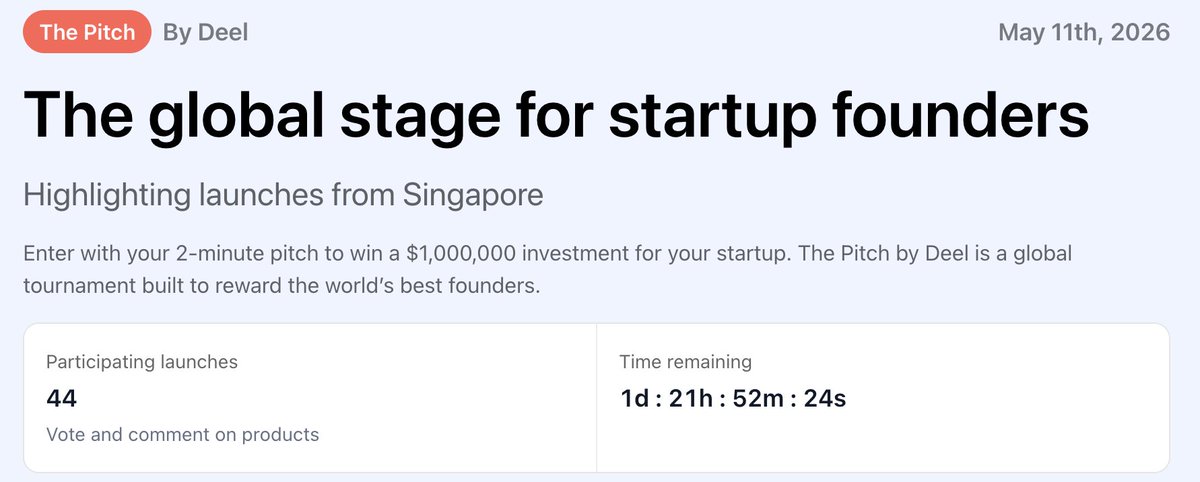The width and height of the screenshot is (1200, 482).
Task: Click the red The Pitch badge
Action: [87, 32]
